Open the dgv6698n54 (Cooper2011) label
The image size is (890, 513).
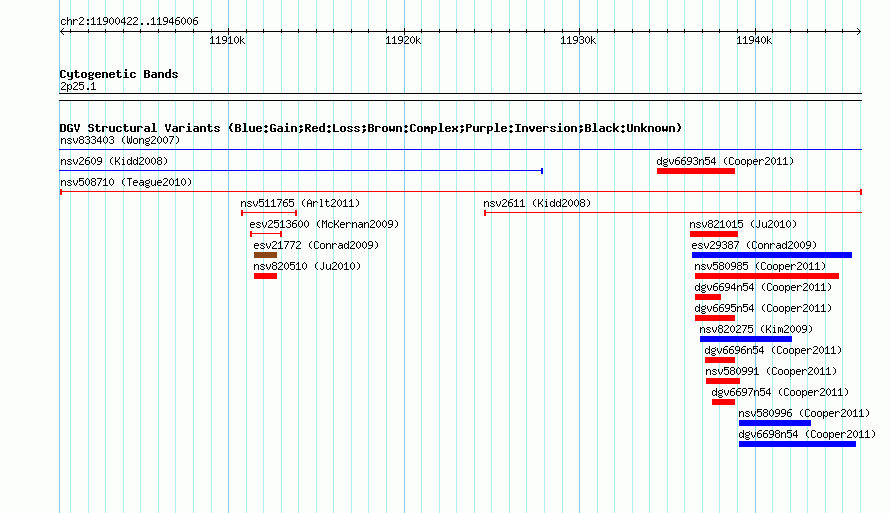[807, 434]
